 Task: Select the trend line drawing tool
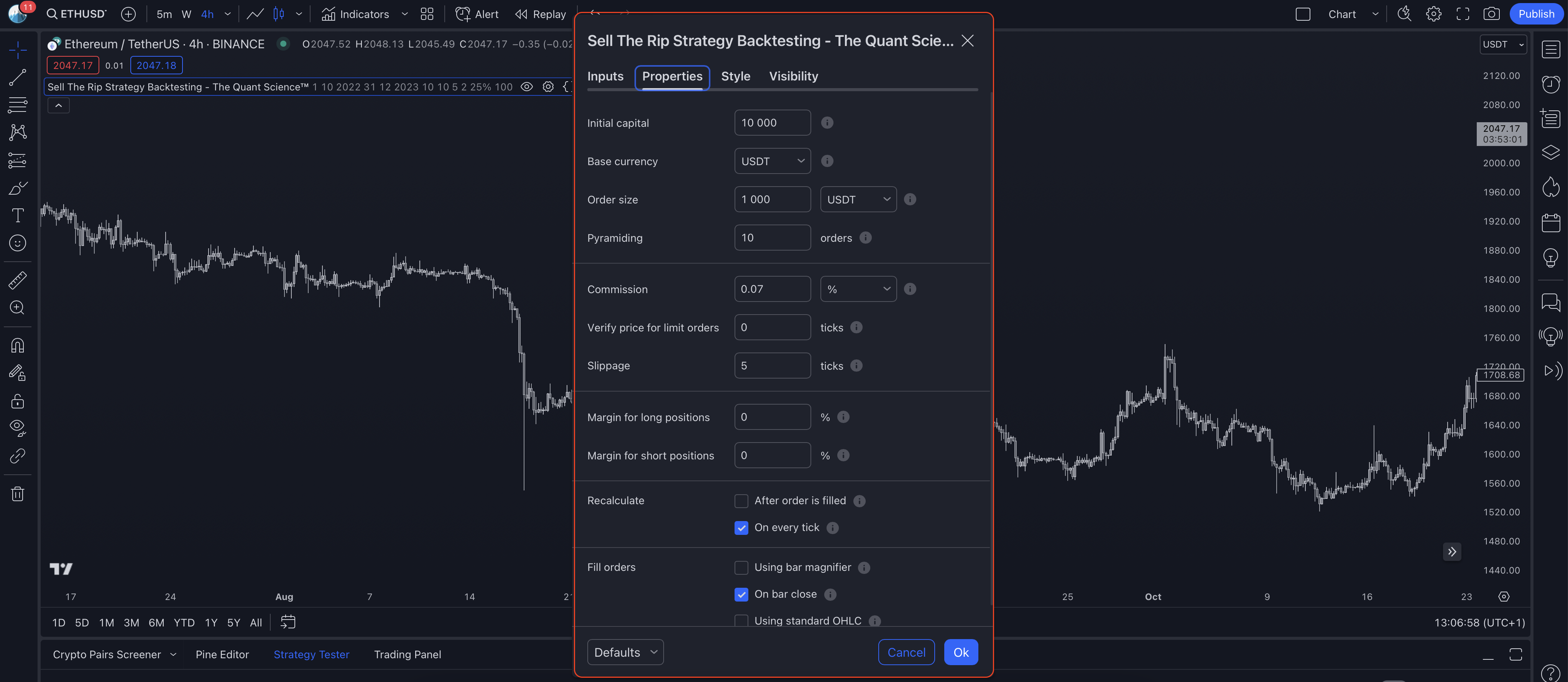[x=18, y=77]
